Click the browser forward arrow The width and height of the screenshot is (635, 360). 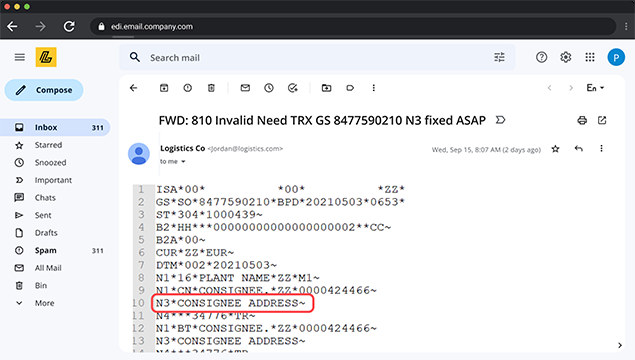[40, 26]
